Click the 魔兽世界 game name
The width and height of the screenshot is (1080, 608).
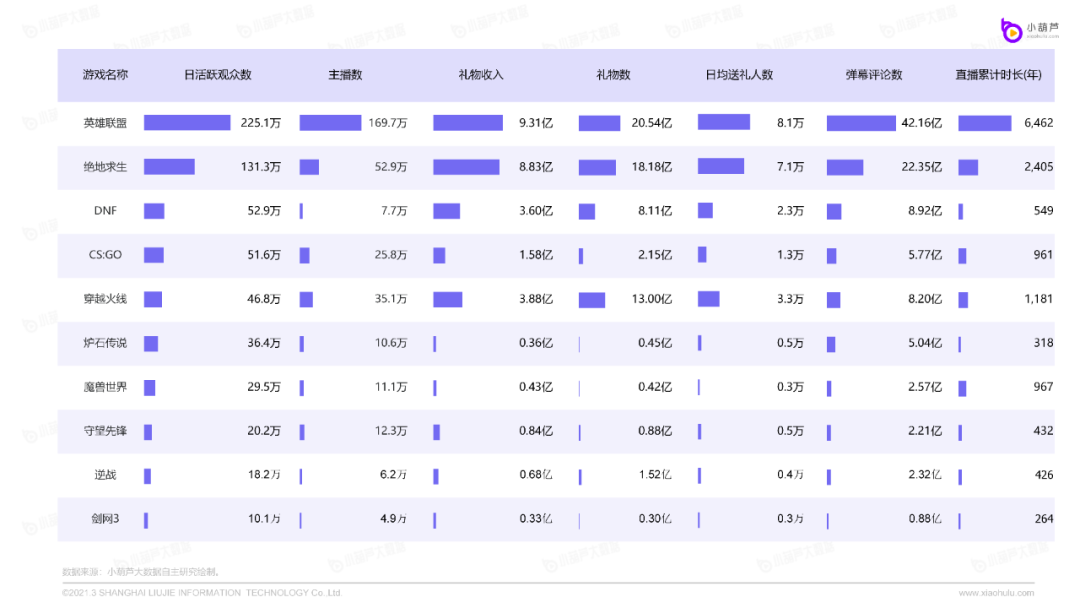point(105,387)
